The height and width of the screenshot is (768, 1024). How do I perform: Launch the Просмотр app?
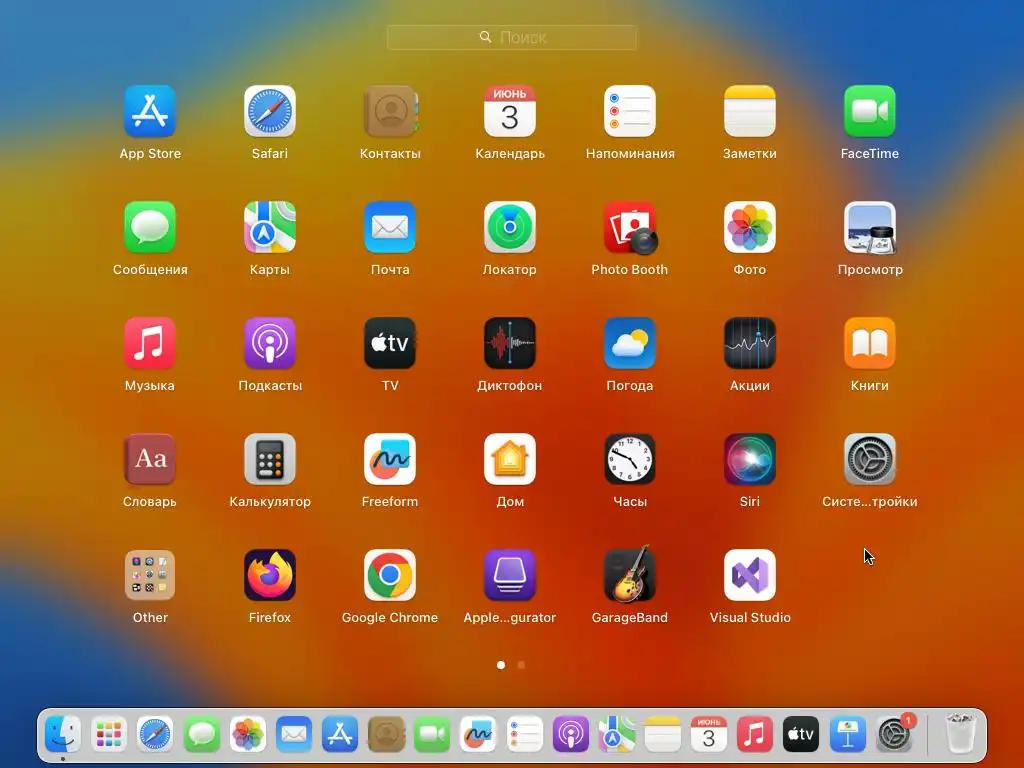pos(869,227)
